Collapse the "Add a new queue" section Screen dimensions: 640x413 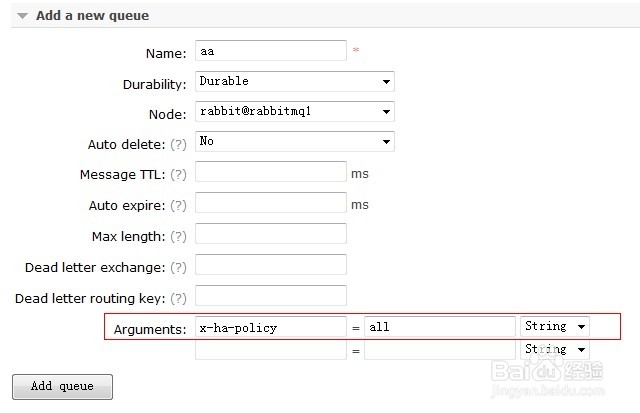tap(24, 16)
